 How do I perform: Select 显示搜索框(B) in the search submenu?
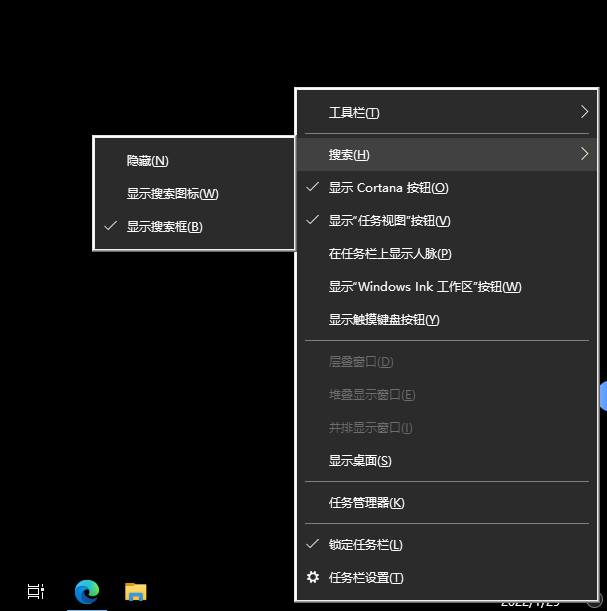[x=194, y=226]
